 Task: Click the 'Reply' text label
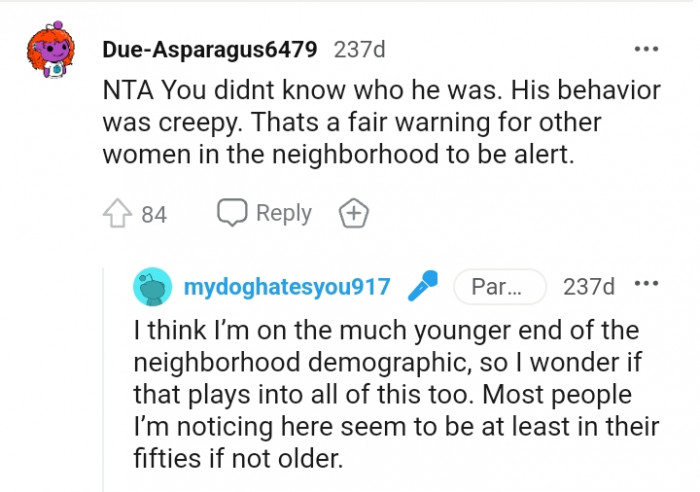click(284, 213)
